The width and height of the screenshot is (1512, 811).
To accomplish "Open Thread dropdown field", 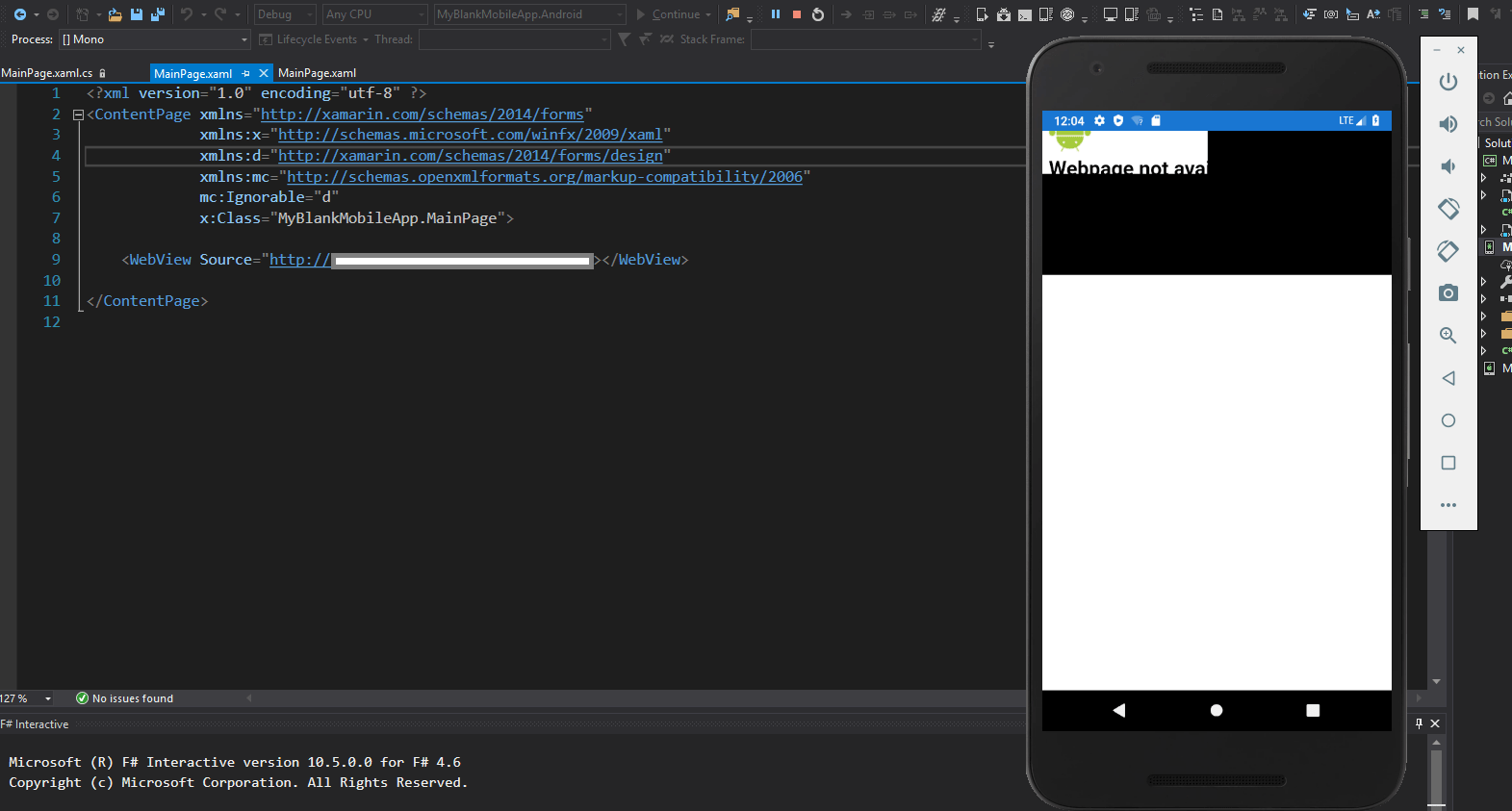I will tap(515, 39).
